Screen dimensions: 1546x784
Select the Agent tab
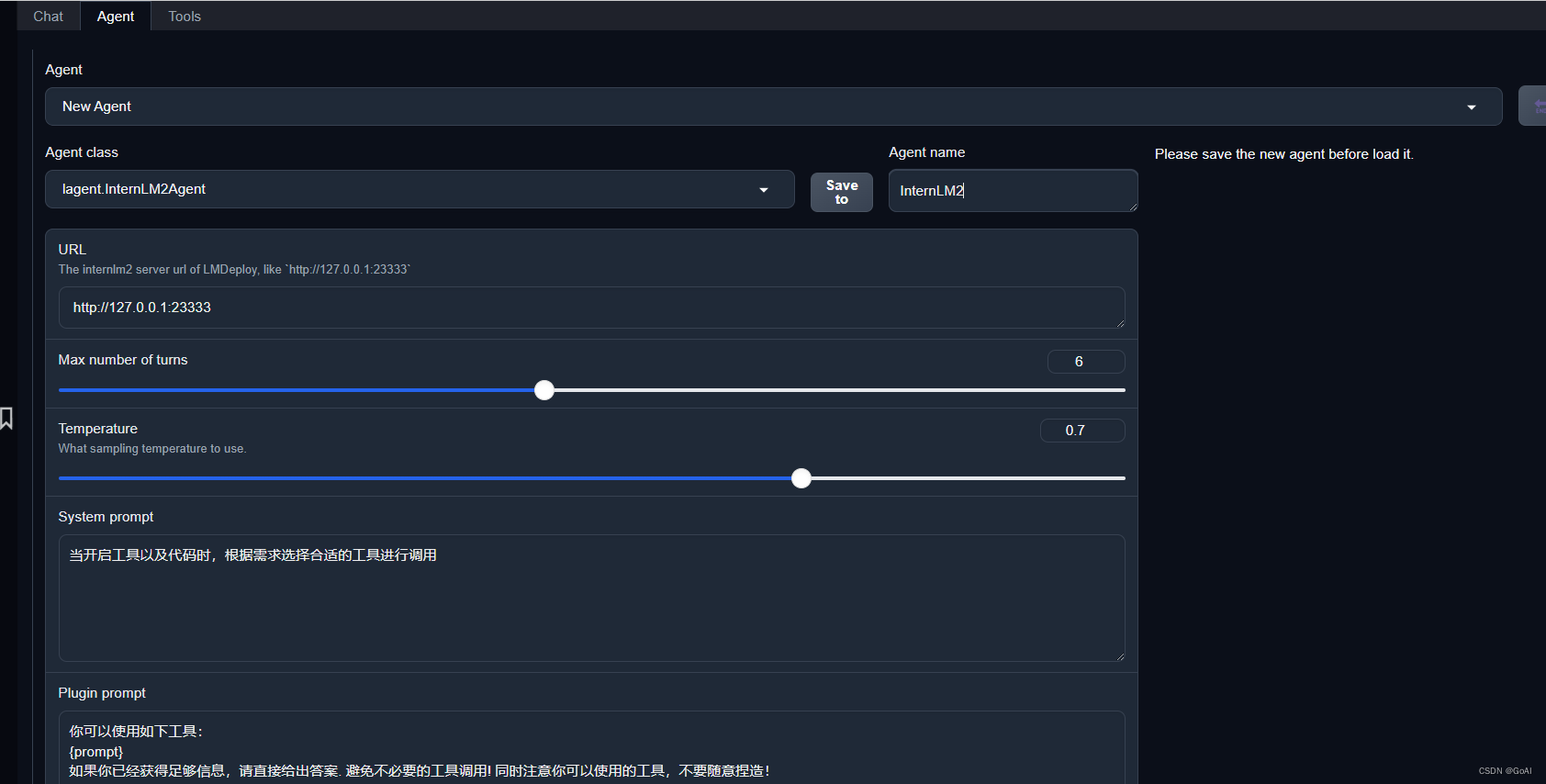click(x=116, y=17)
